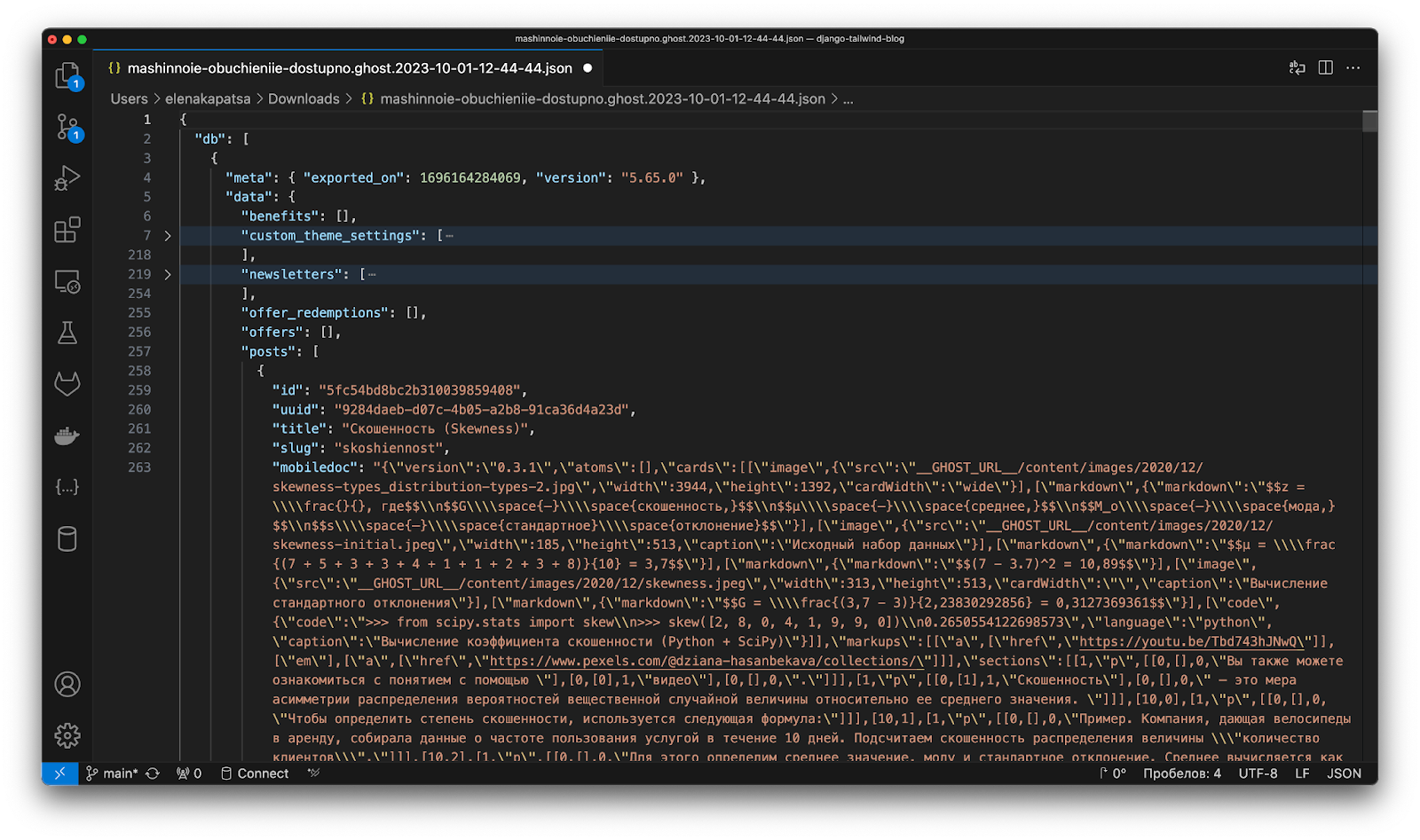Click the Downloads breadcrumb segment

tap(304, 98)
